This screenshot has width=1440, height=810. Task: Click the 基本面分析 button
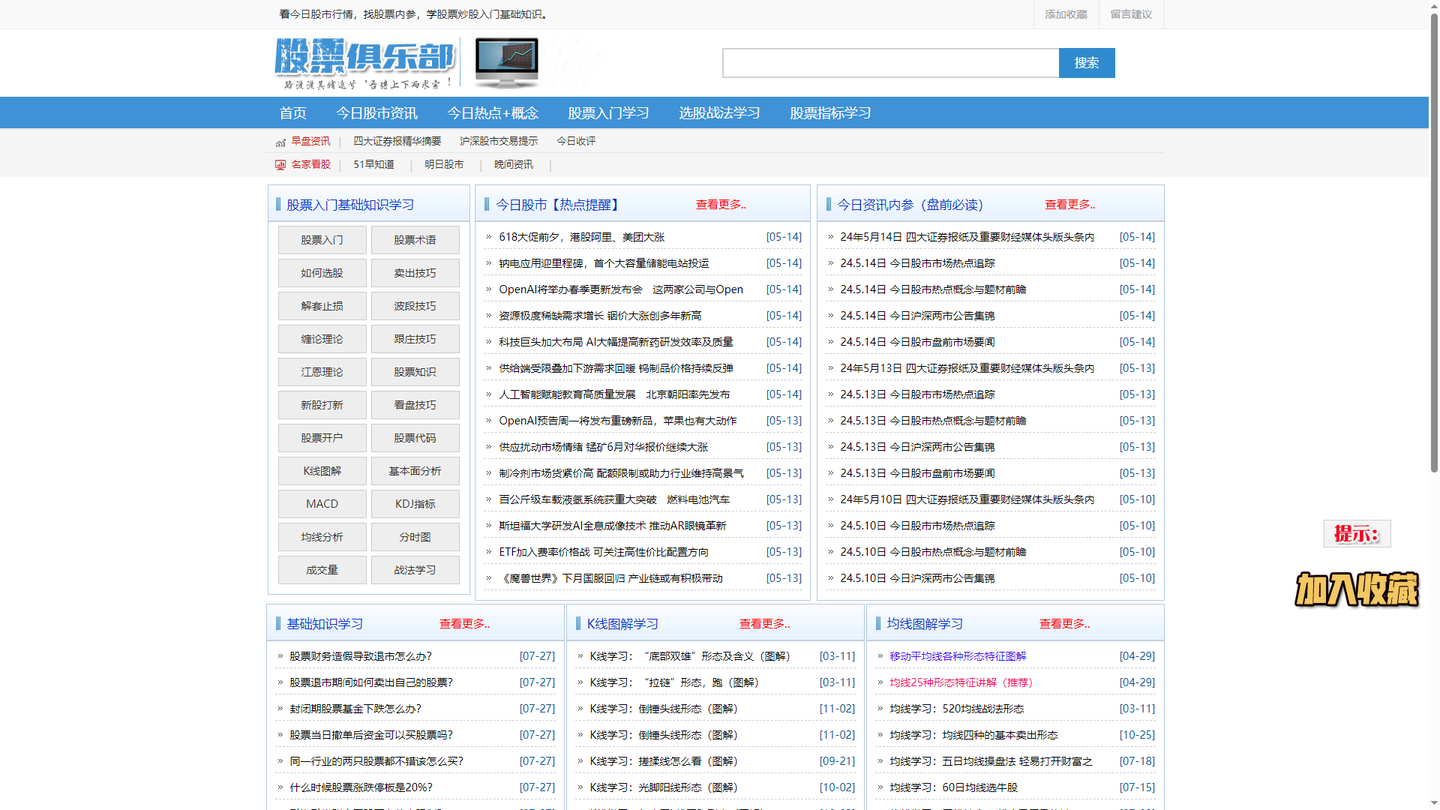point(415,471)
